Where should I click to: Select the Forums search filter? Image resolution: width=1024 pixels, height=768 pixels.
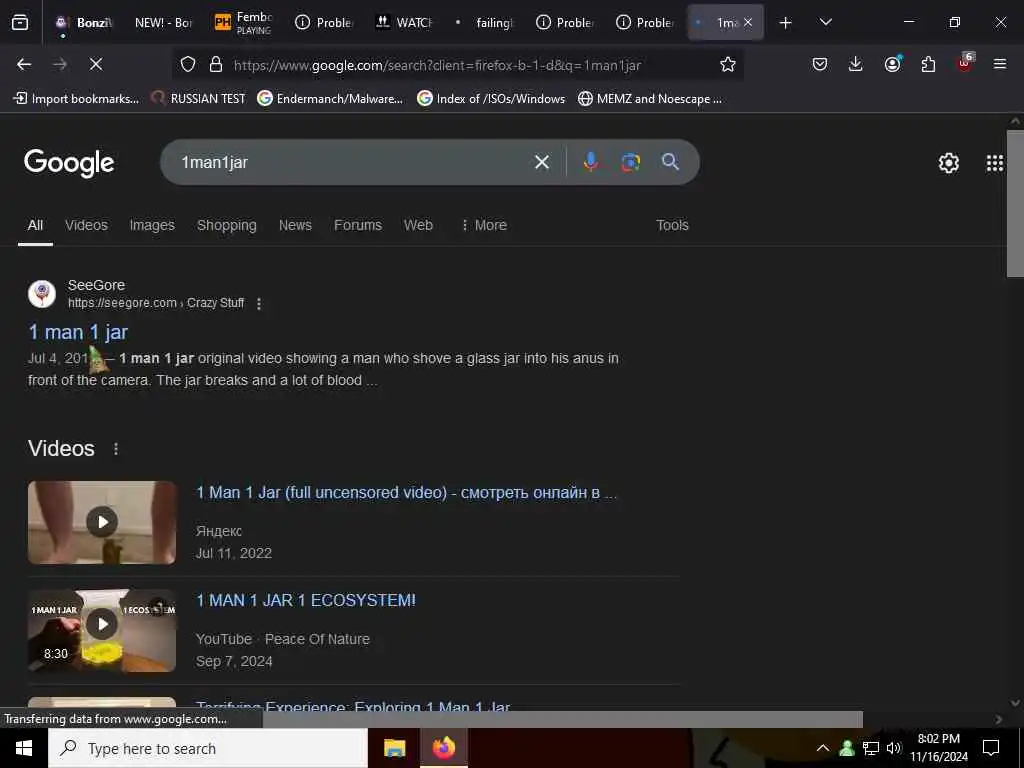coord(358,225)
